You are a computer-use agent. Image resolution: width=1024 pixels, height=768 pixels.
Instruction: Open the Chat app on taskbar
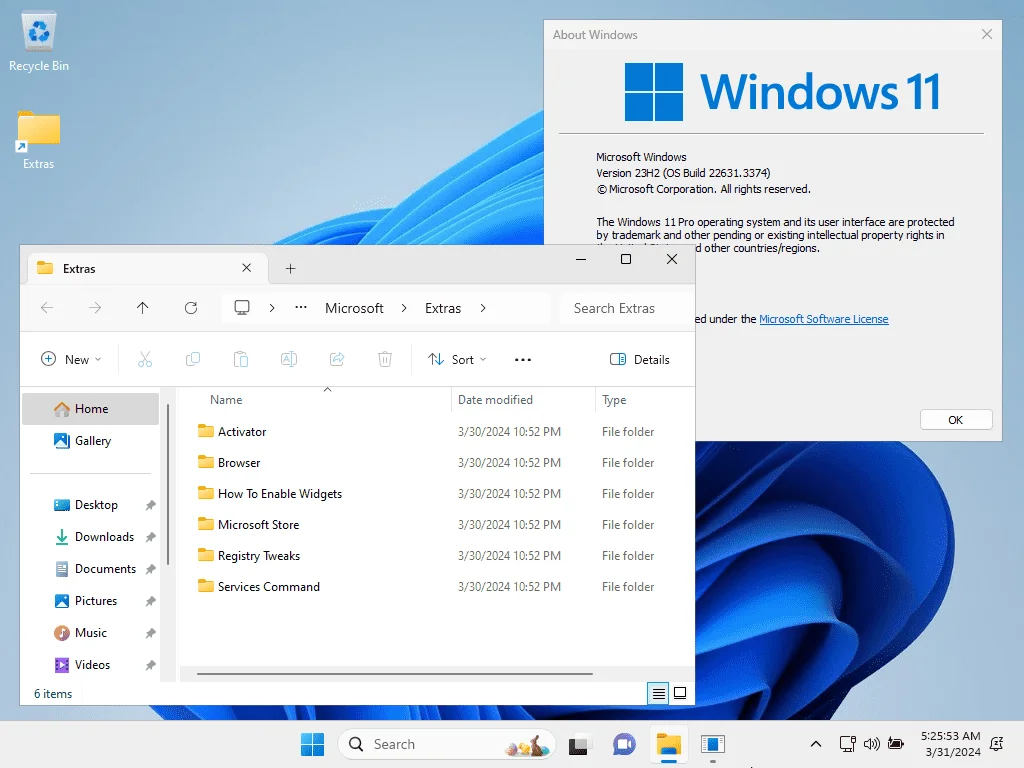624,744
